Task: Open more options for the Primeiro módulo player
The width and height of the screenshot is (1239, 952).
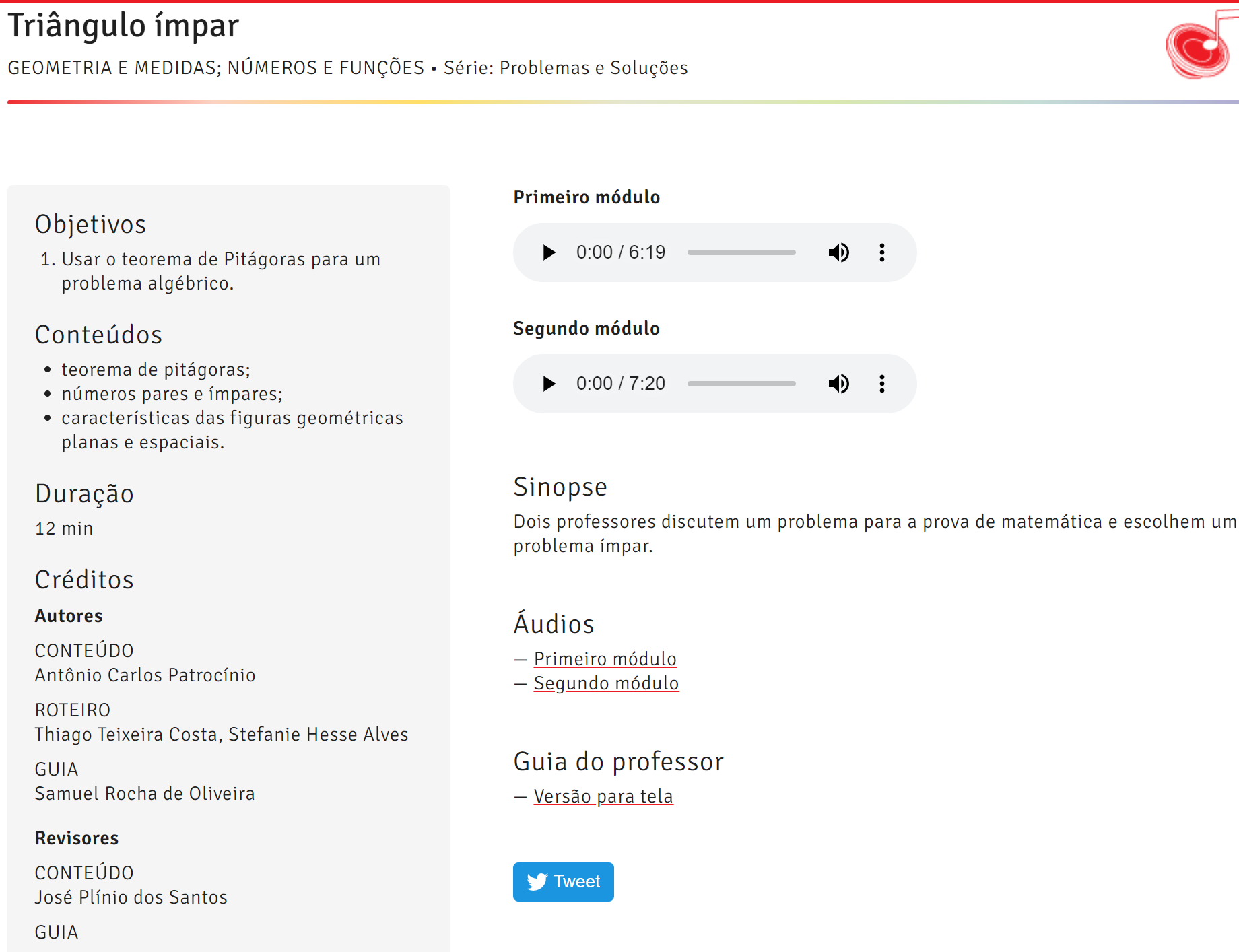Action: (882, 252)
